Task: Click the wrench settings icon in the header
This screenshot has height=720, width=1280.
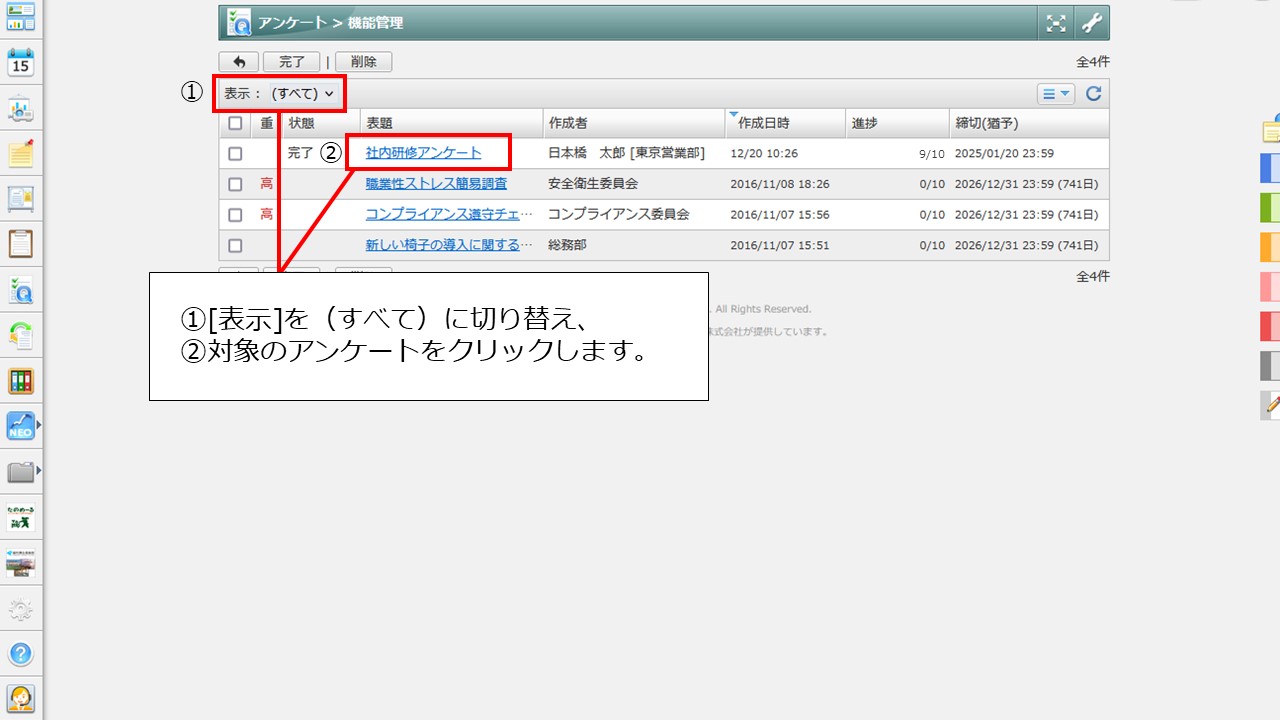Action: tap(1092, 23)
